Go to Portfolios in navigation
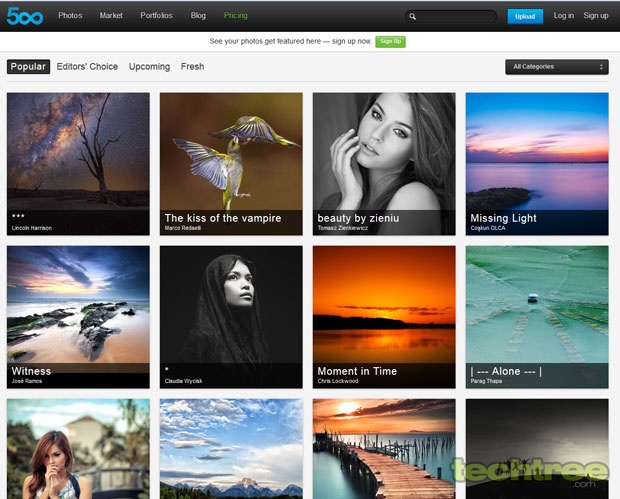This screenshot has height=499, width=620. coord(156,15)
